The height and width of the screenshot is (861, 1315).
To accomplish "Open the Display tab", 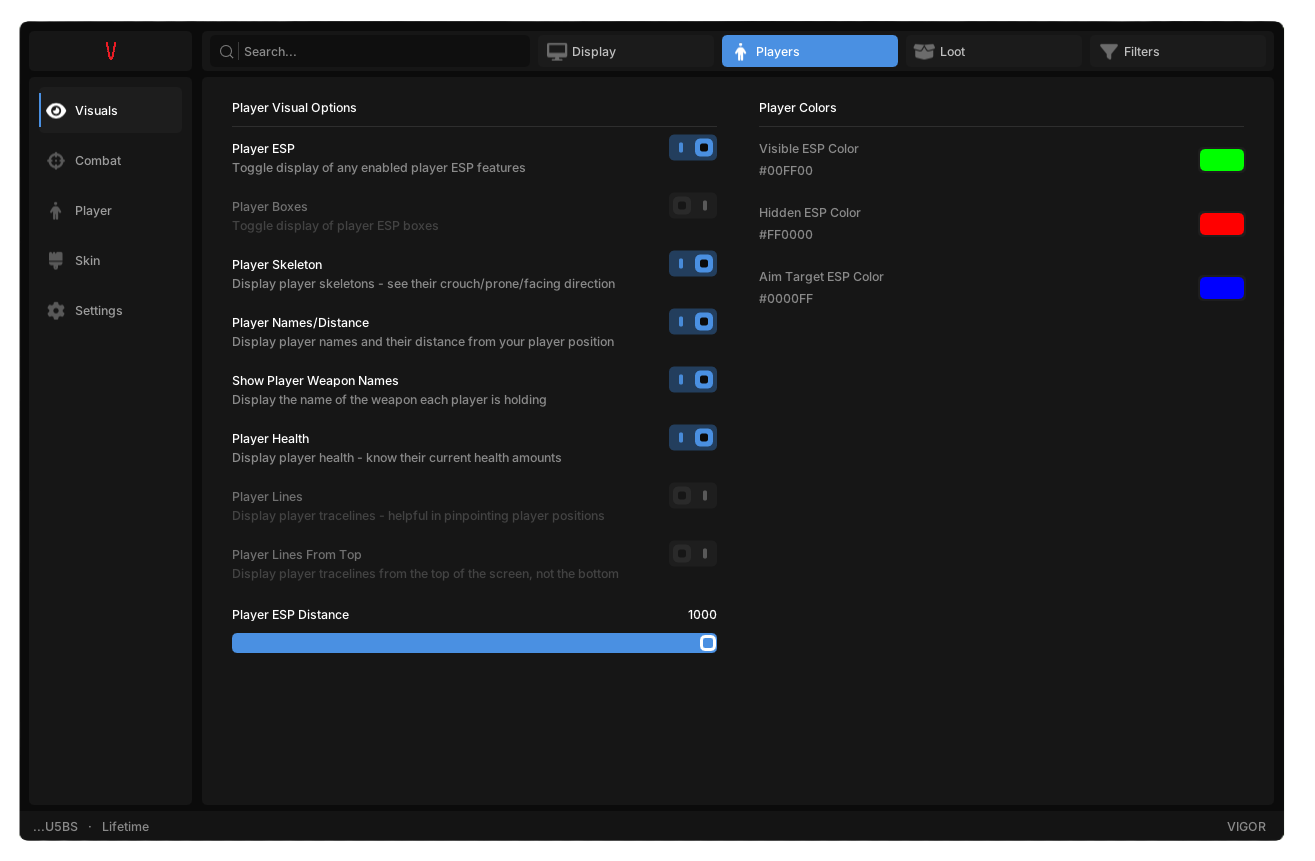I will point(626,51).
